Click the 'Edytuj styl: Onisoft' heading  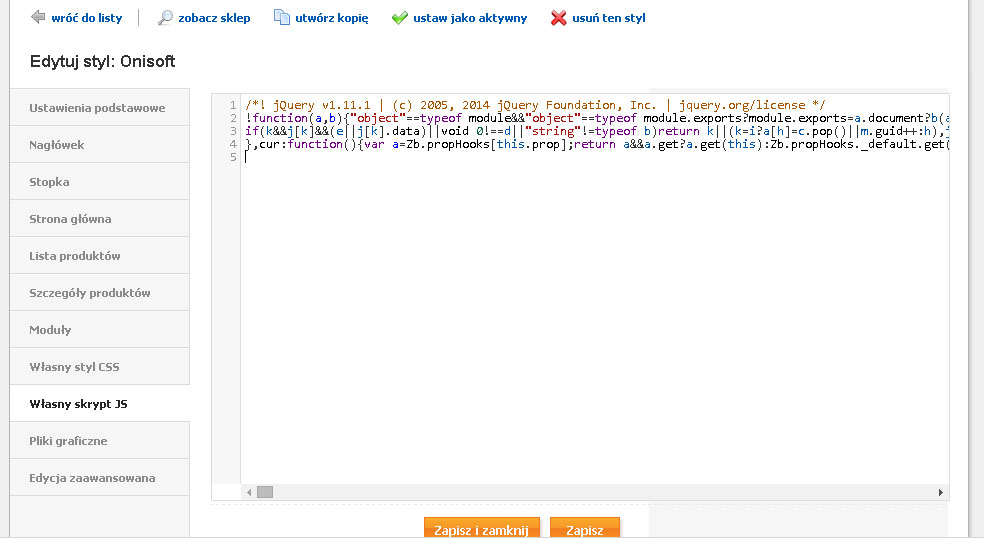(x=102, y=62)
